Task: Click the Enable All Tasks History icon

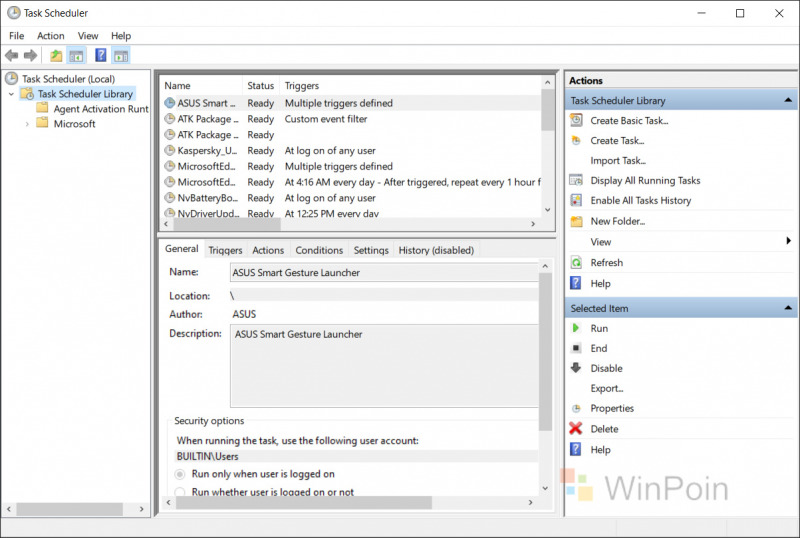Action: 576,200
